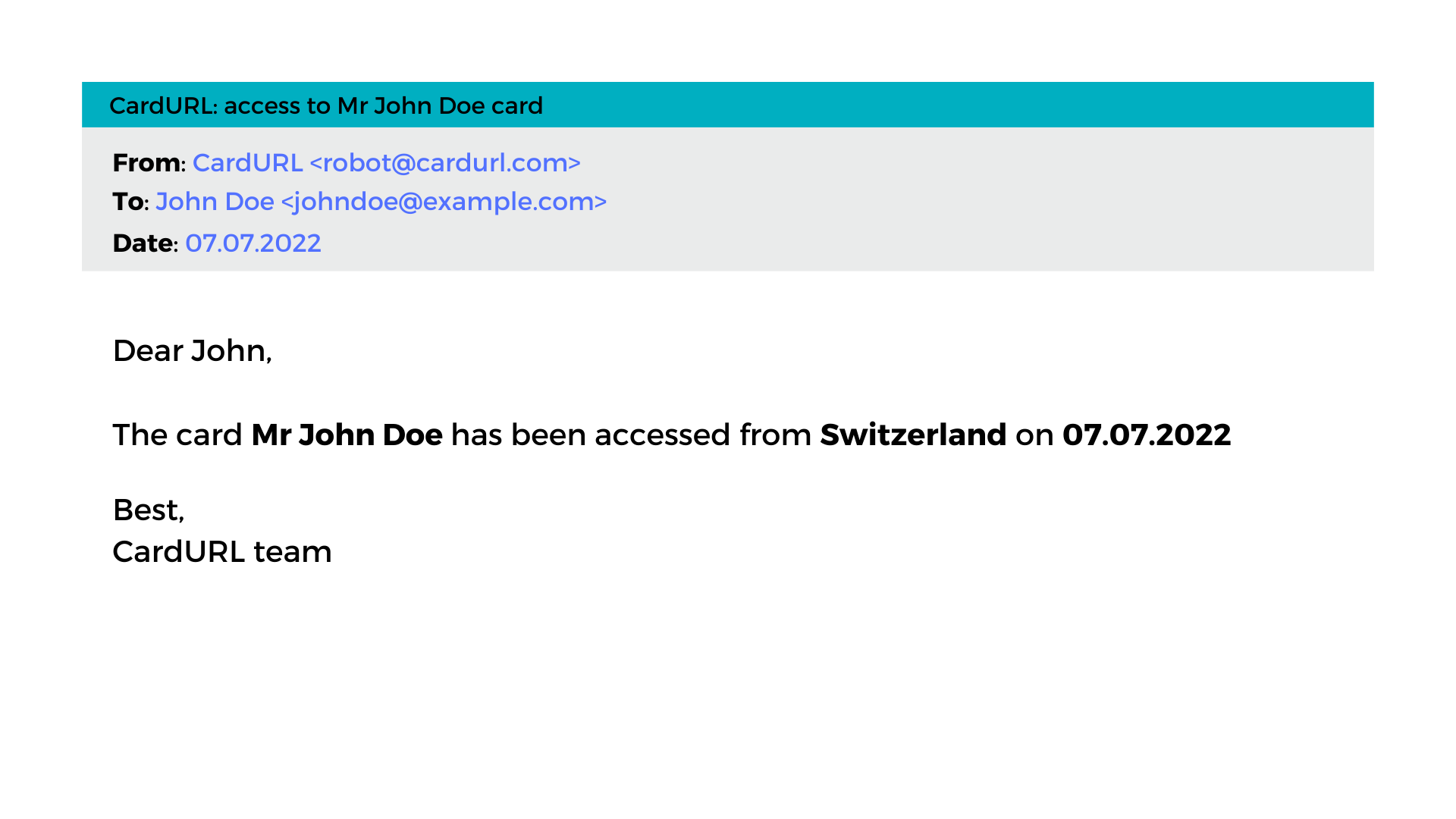Click the sender name CardURL in From field
The image size is (1456, 819).
247,163
